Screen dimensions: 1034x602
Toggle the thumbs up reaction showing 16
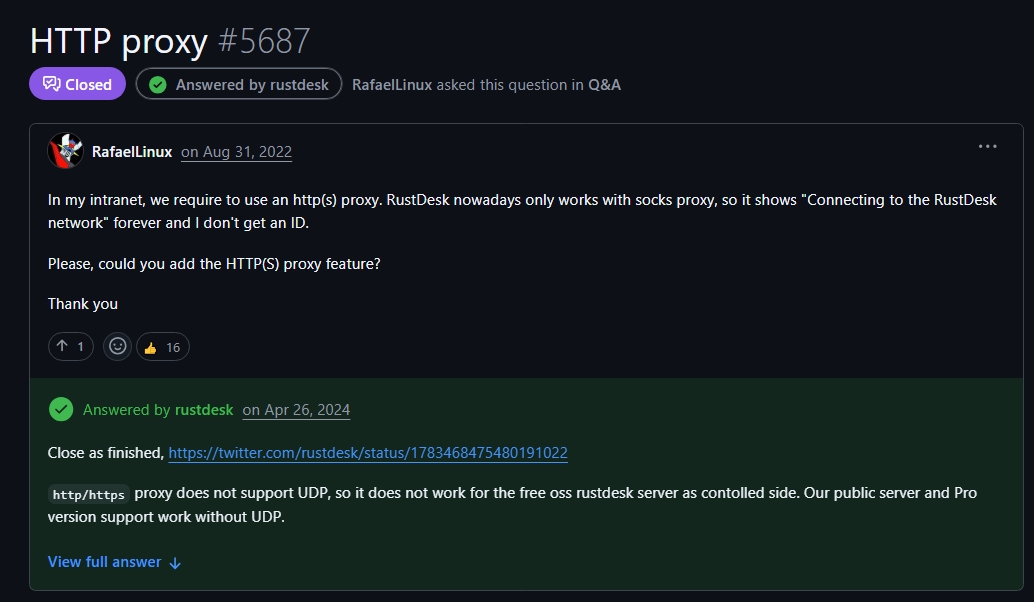(162, 347)
